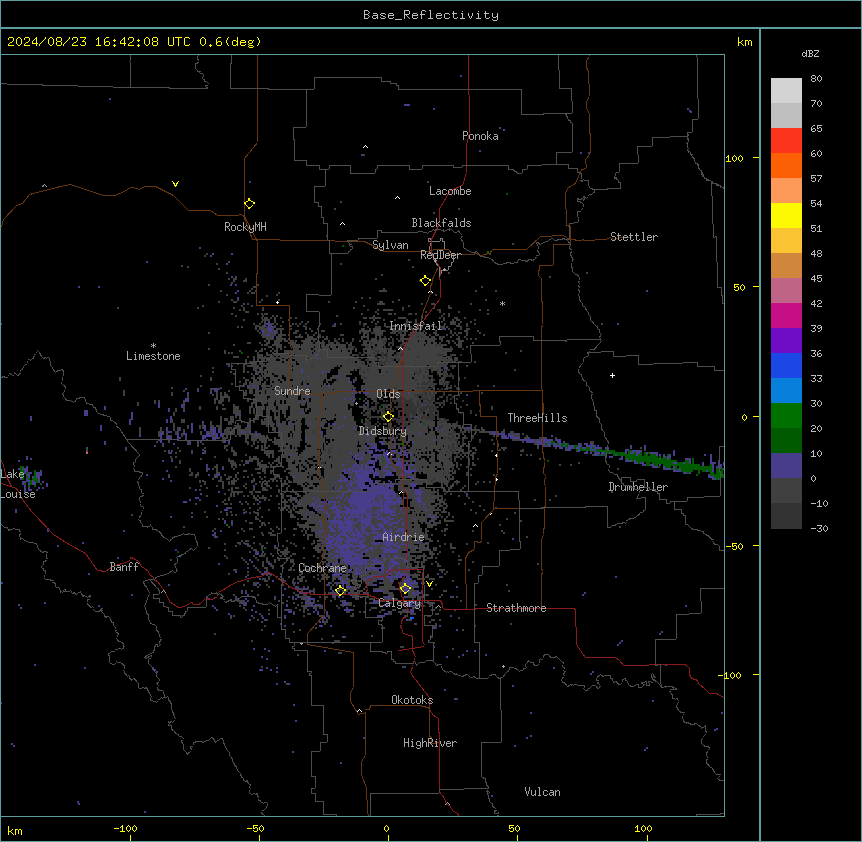Click the km unit label at bottom left
This screenshot has width=862, height=842.
(15, 830)
